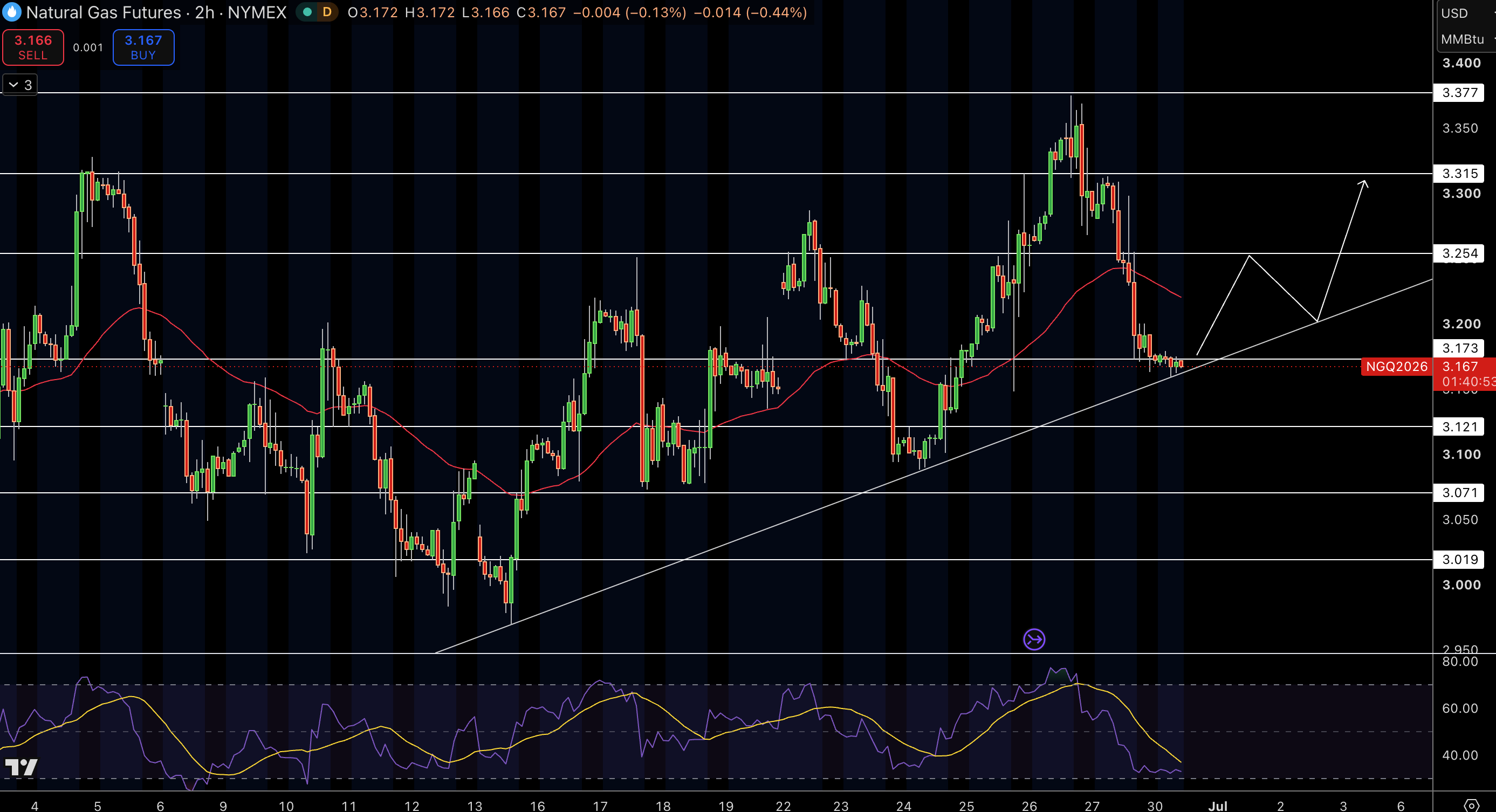Screen dimensions: 1496x812
Task: Click the 3.400 price scale label
Action: coord(1461,63)
